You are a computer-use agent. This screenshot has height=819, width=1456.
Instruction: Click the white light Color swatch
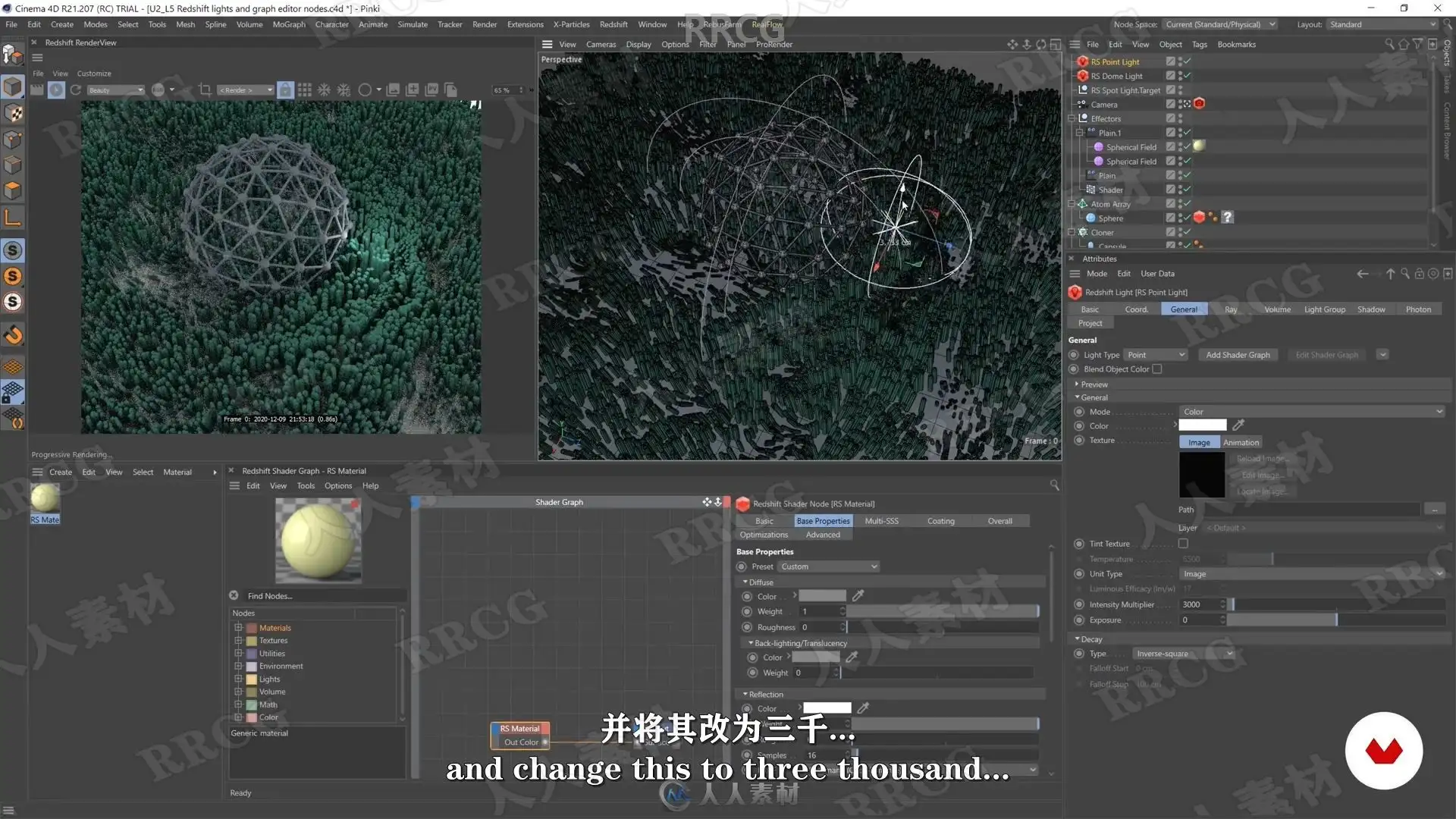tap(1203, 425)
